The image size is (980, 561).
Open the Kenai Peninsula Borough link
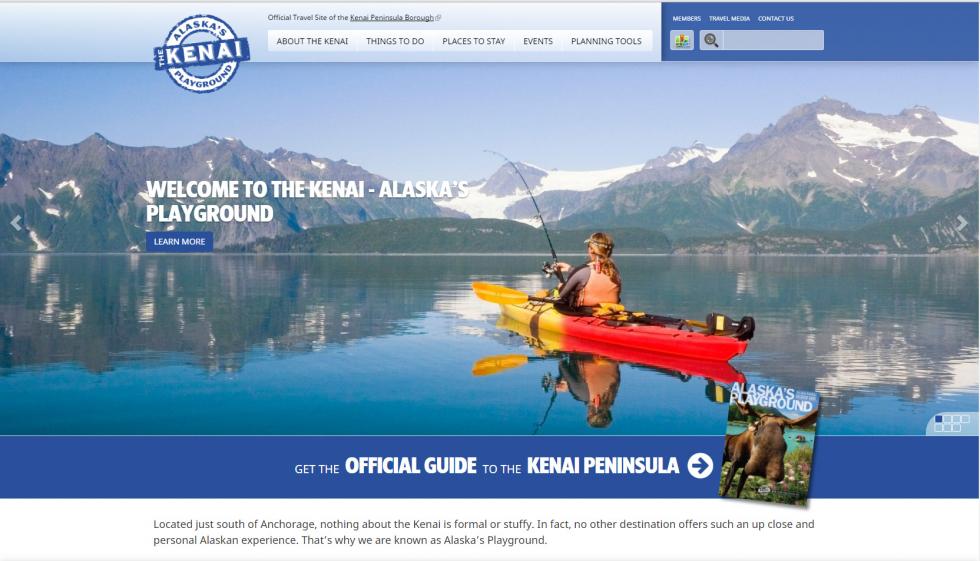(392, 17)
